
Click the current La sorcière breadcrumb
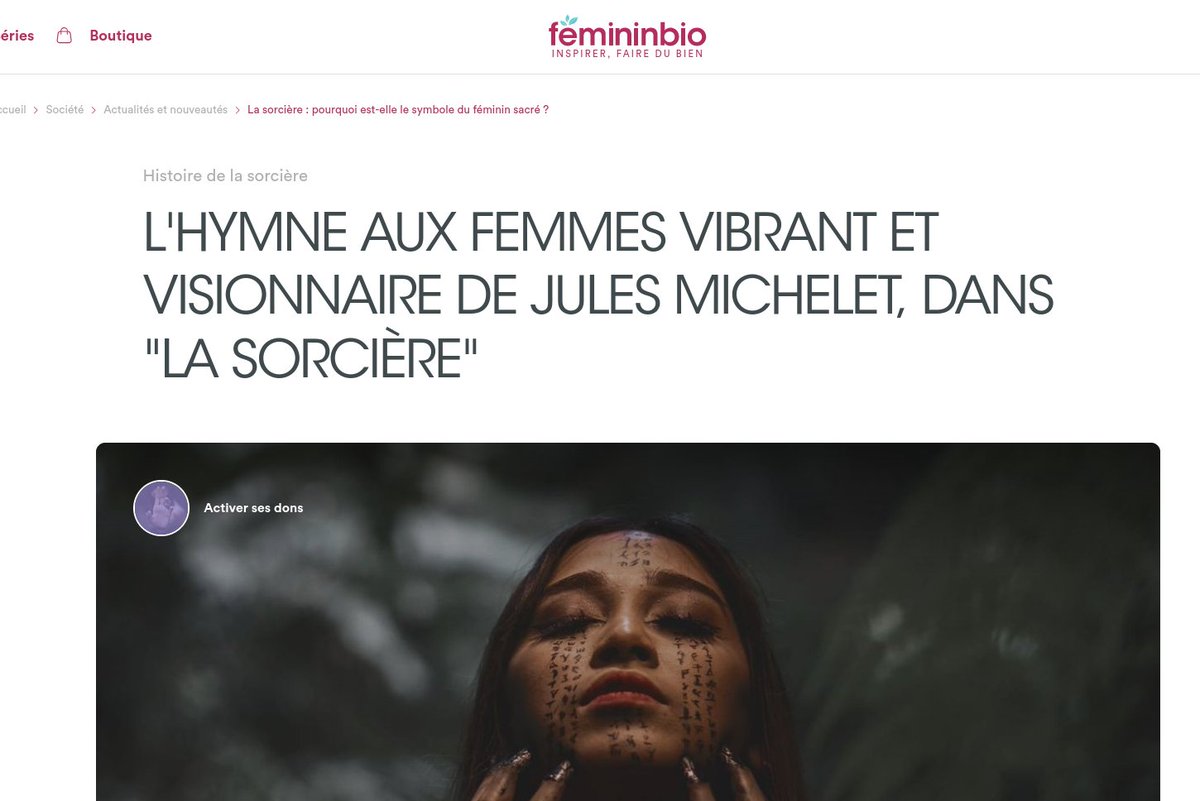[x=398, y=110]
